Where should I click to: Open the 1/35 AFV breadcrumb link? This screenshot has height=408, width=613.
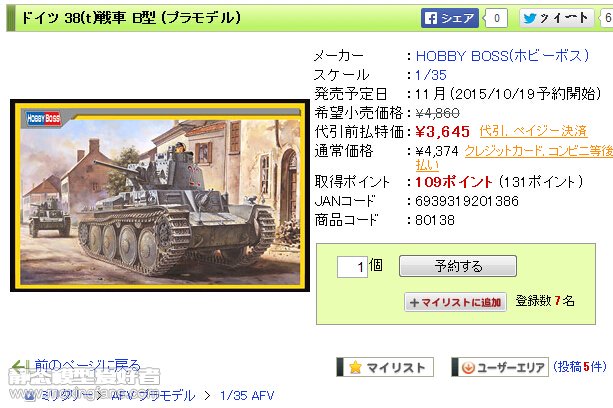click(247, 395)
